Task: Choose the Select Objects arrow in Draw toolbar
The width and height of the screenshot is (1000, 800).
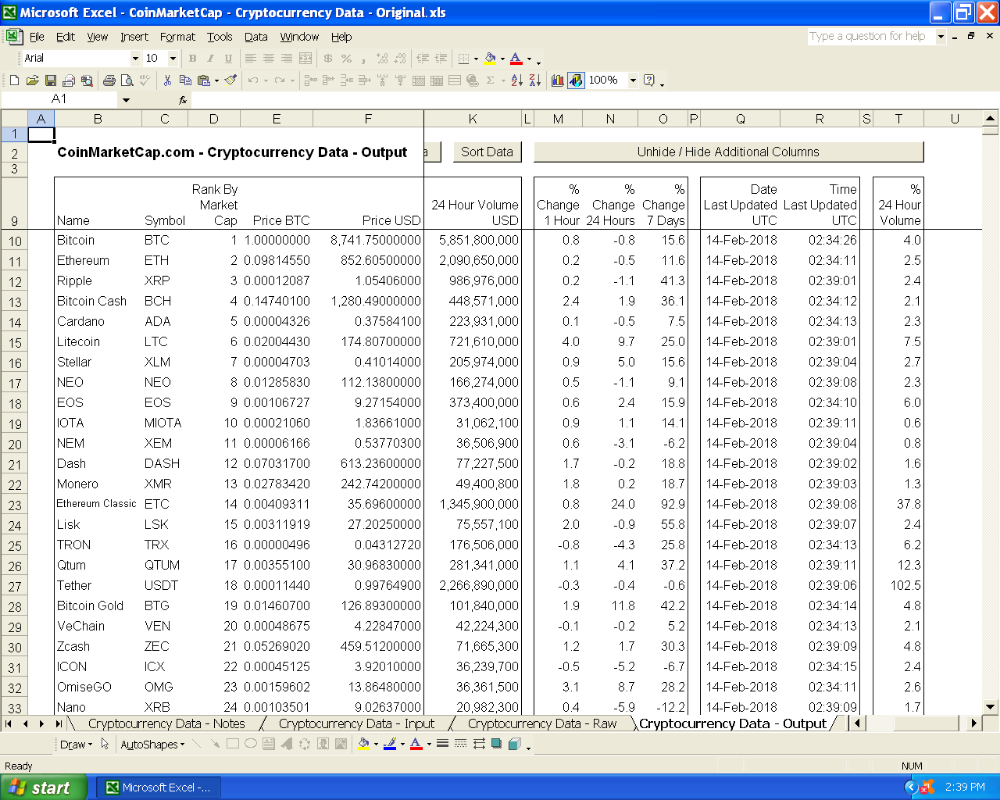Action: click(x=105, y=744)
